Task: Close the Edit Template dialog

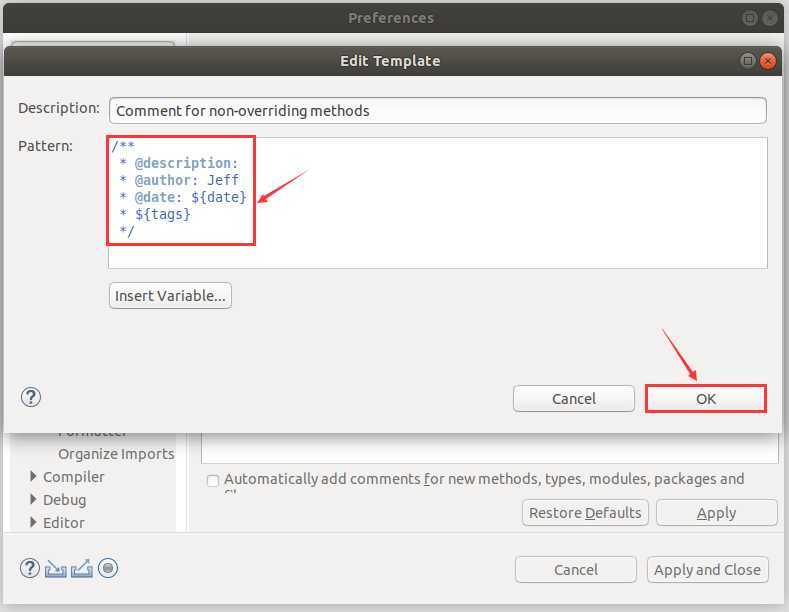Action: click(x=768, y=61)
